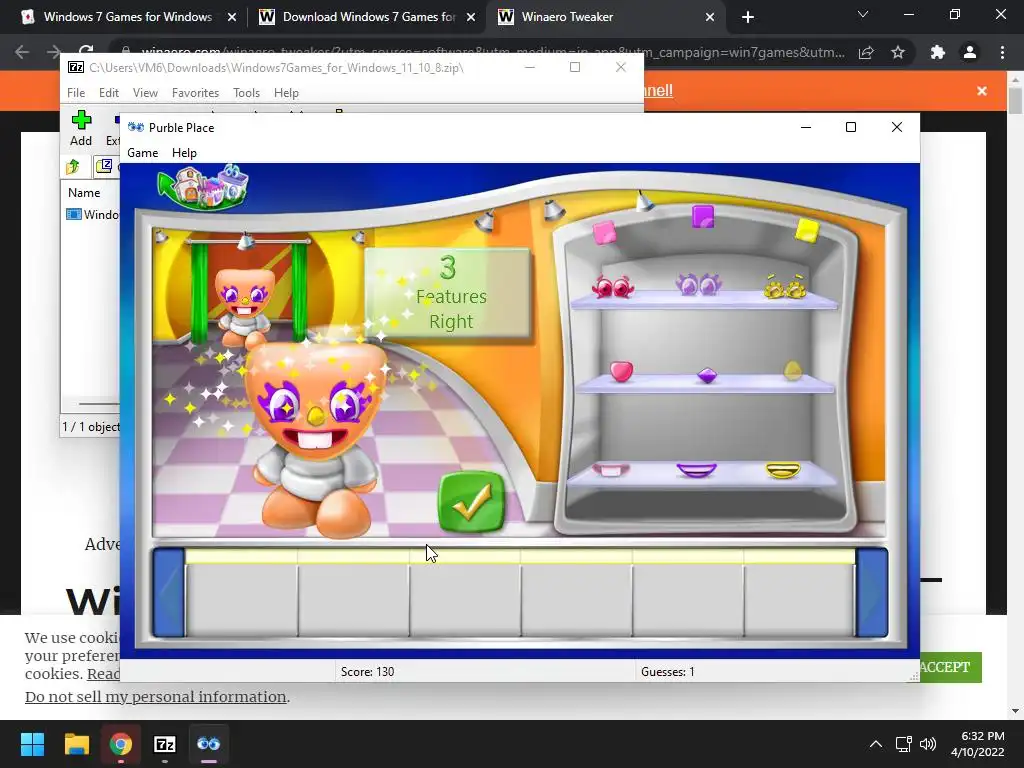Image resolution: width=1024 pixels, height=768 pixels.
Task: Click the browser back arrow
Action: (x=22, y=52)
